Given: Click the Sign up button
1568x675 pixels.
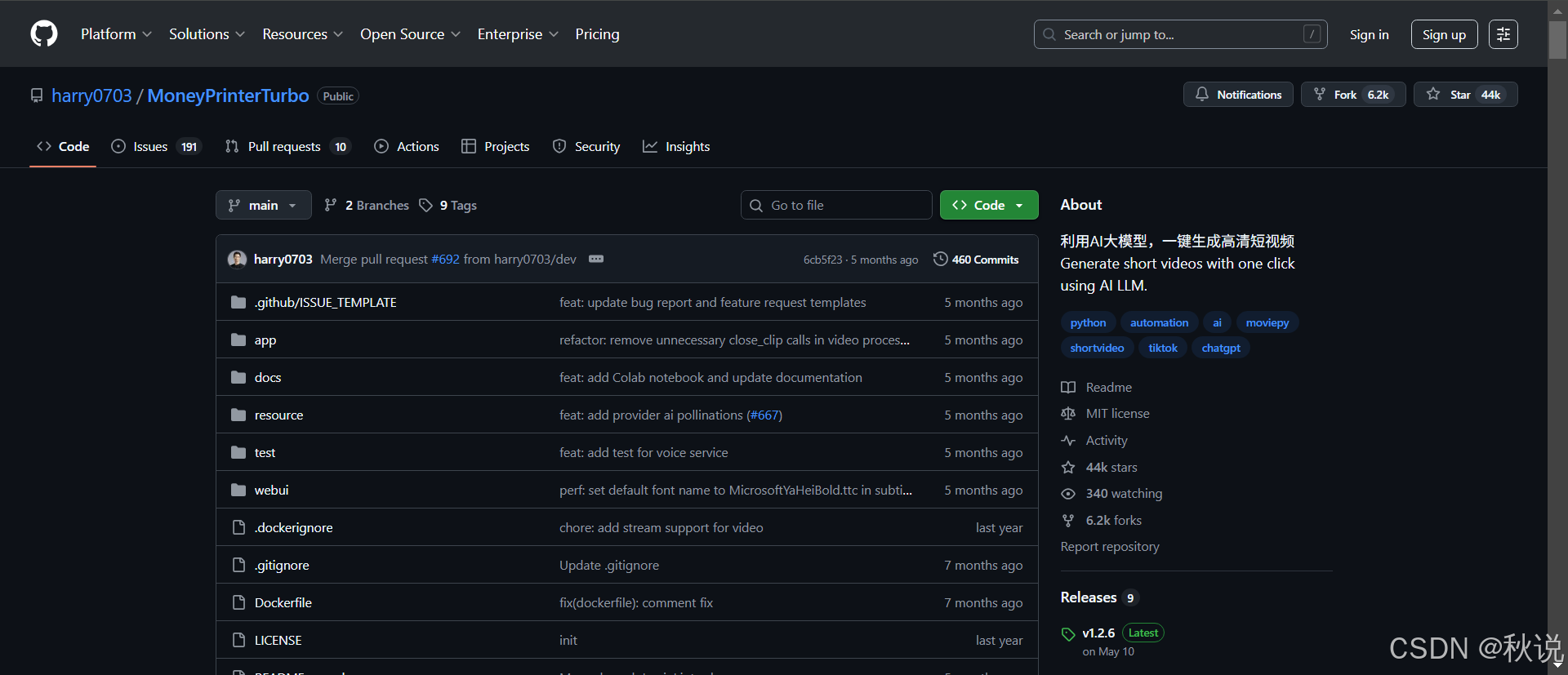Looking at the screenshot, I should coord(1444,34).
